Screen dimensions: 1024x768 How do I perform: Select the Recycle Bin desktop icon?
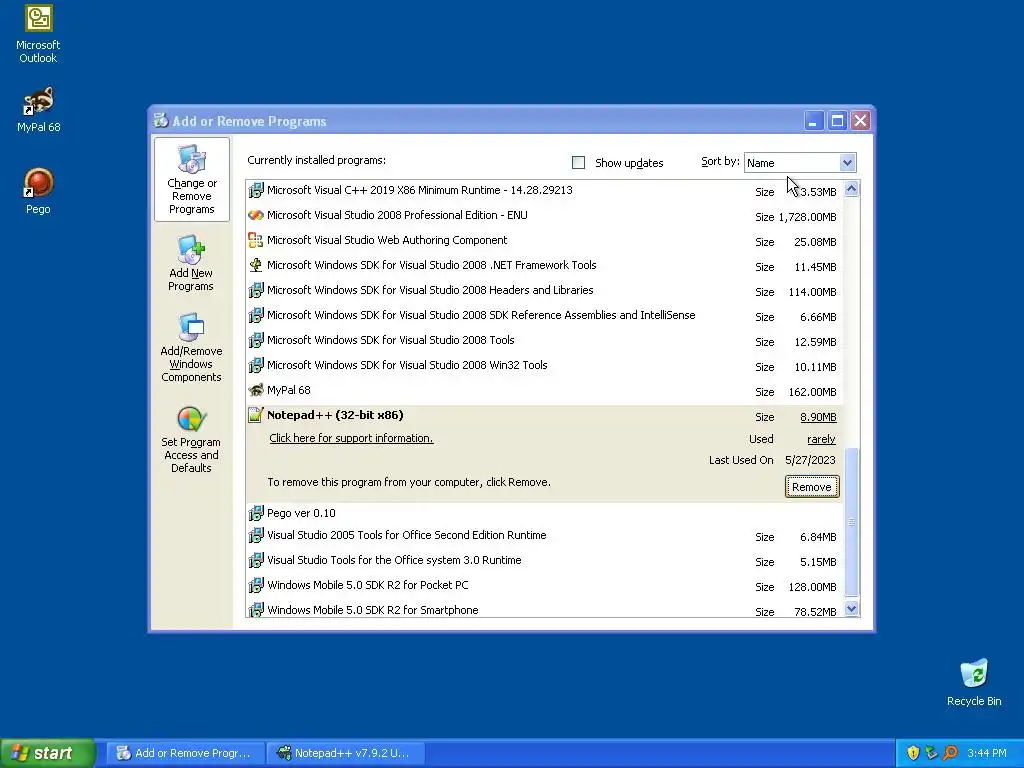pos(974,682)
